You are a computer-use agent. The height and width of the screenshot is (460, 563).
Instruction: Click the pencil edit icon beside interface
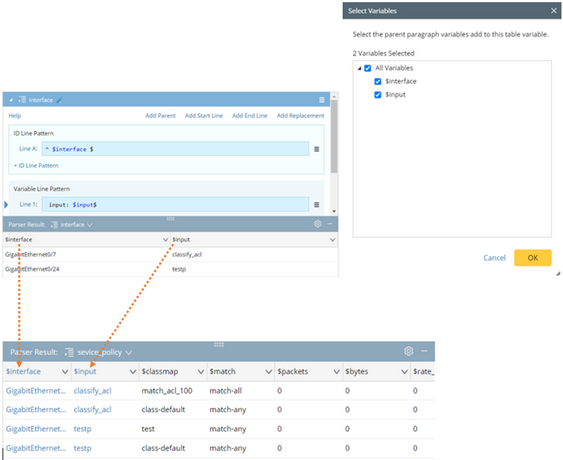[59, 101]
